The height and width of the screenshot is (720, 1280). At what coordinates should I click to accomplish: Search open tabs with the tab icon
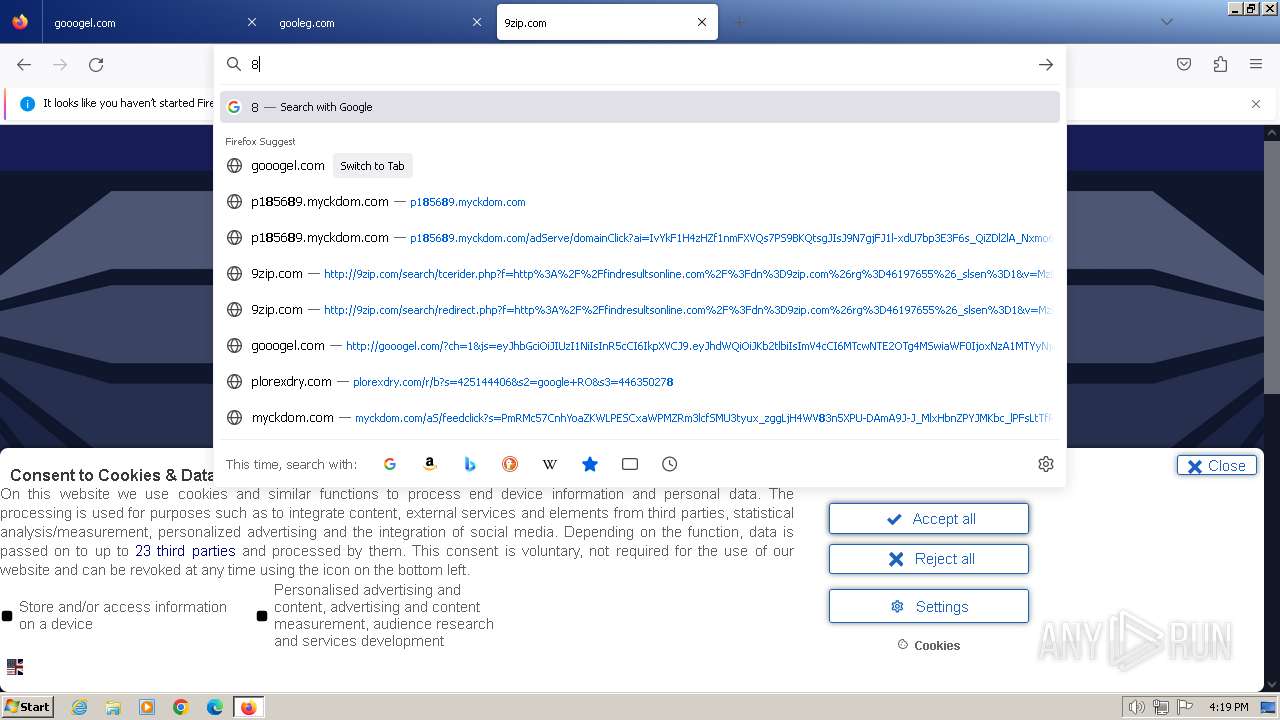pos(630,464)
